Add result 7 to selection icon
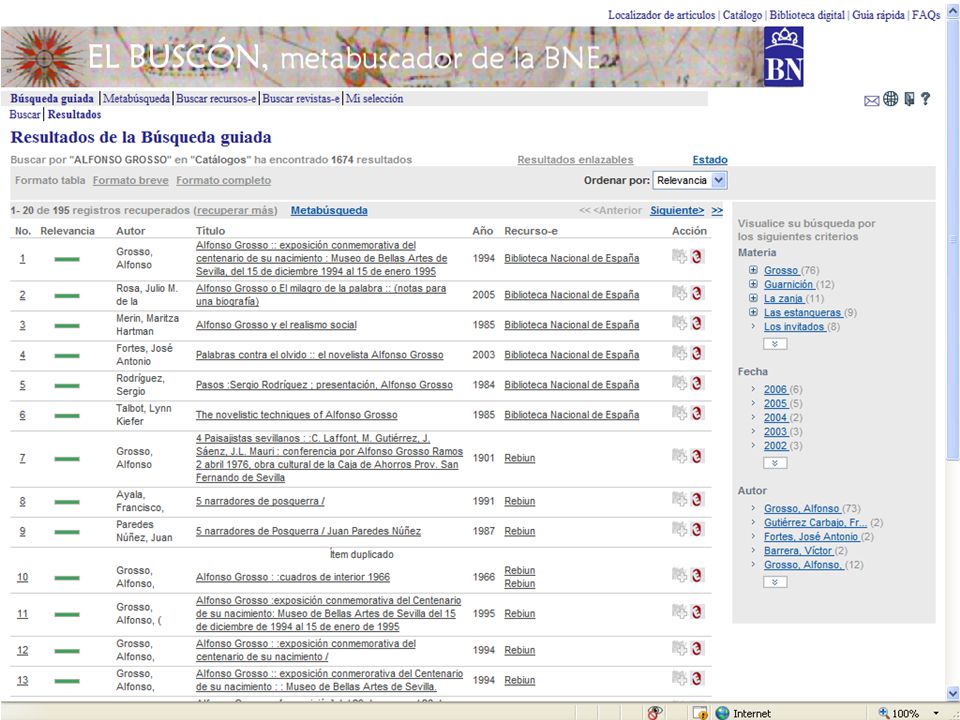Viewport: 960px width, 720px height. (679, 456)
